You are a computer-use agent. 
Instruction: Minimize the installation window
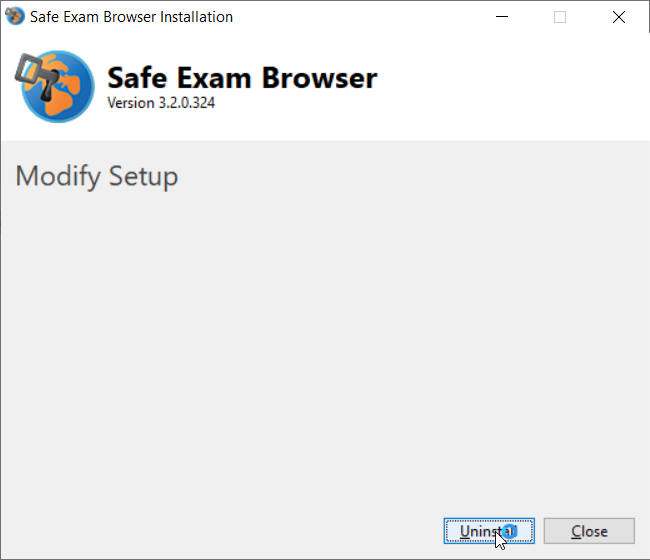pyautogui.click(x=502, y=17)
